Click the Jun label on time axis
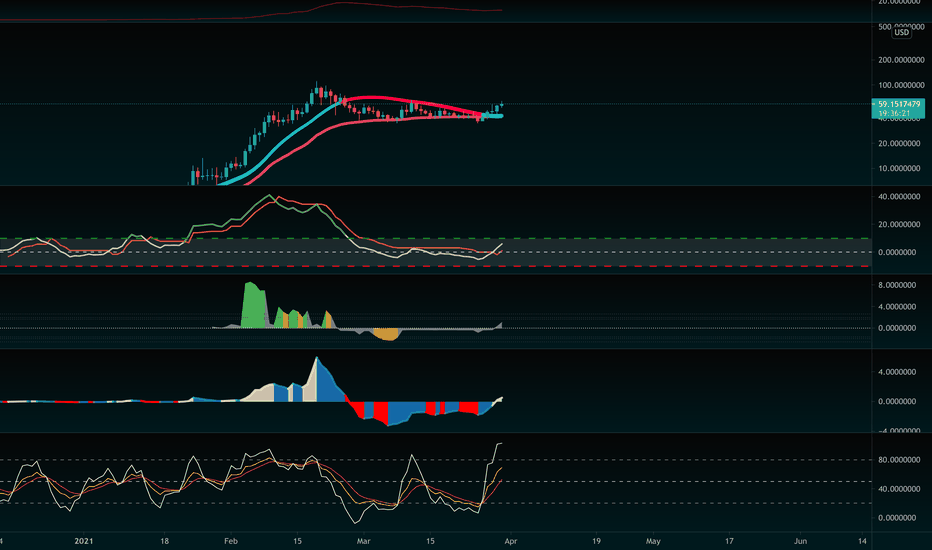 point(800,541)
